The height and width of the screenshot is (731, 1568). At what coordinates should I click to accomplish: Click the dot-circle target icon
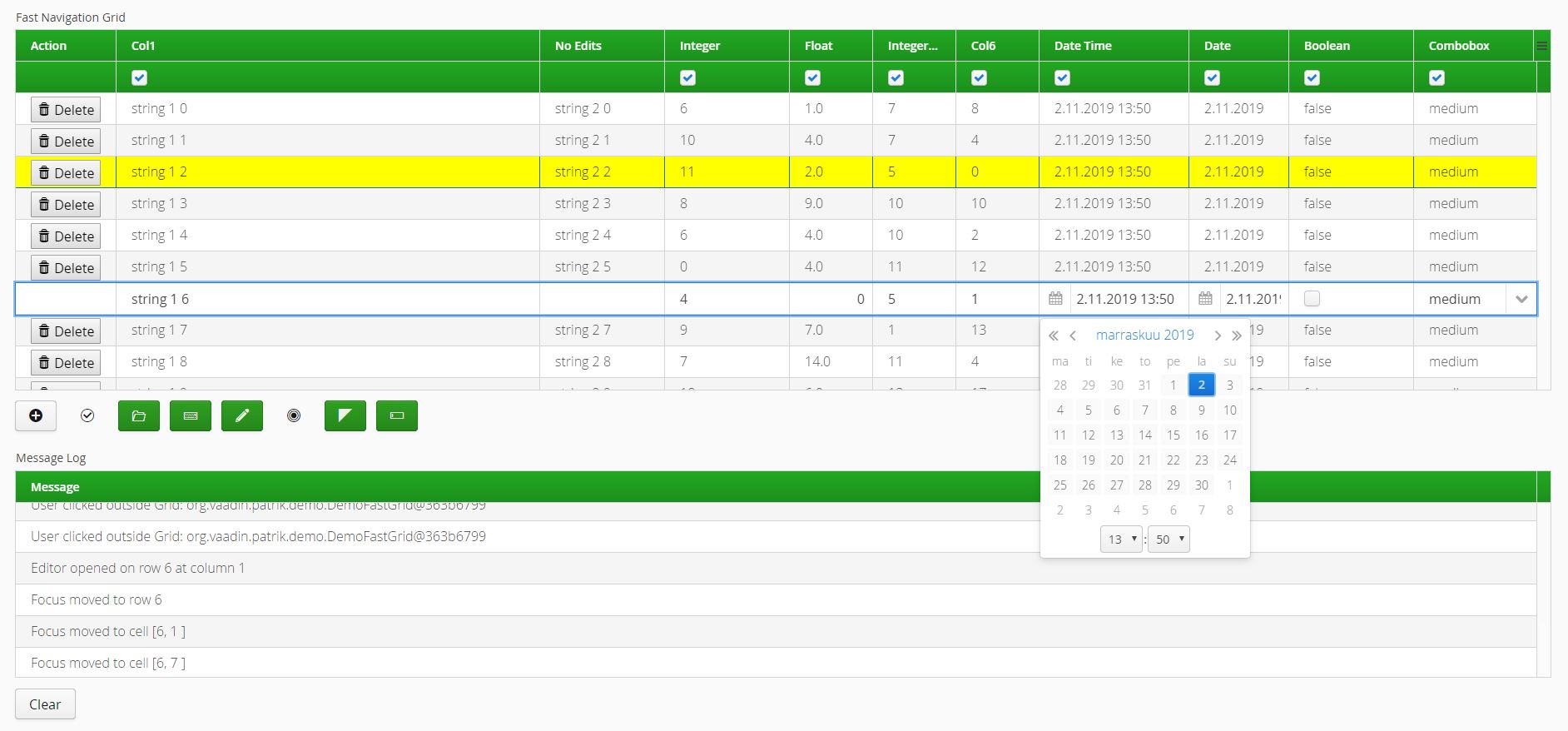294,415
